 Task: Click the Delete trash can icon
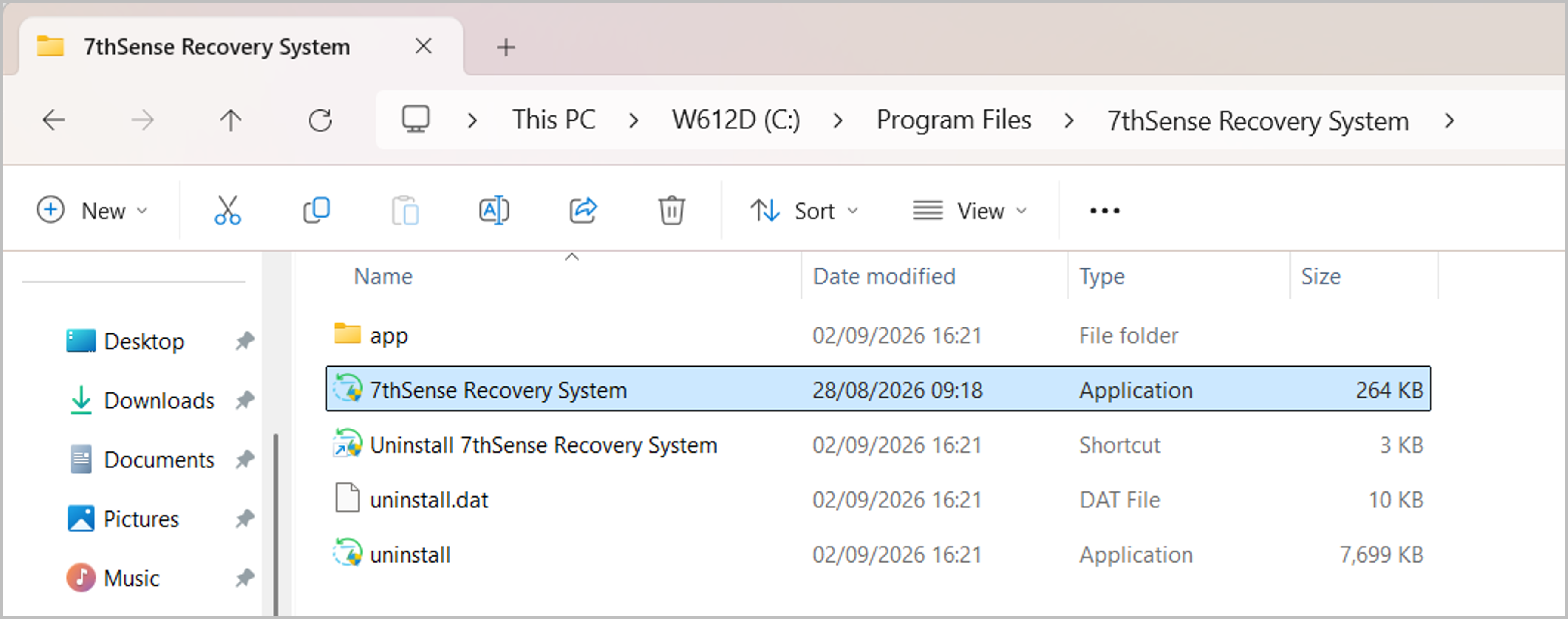click(x=671, y=211)
